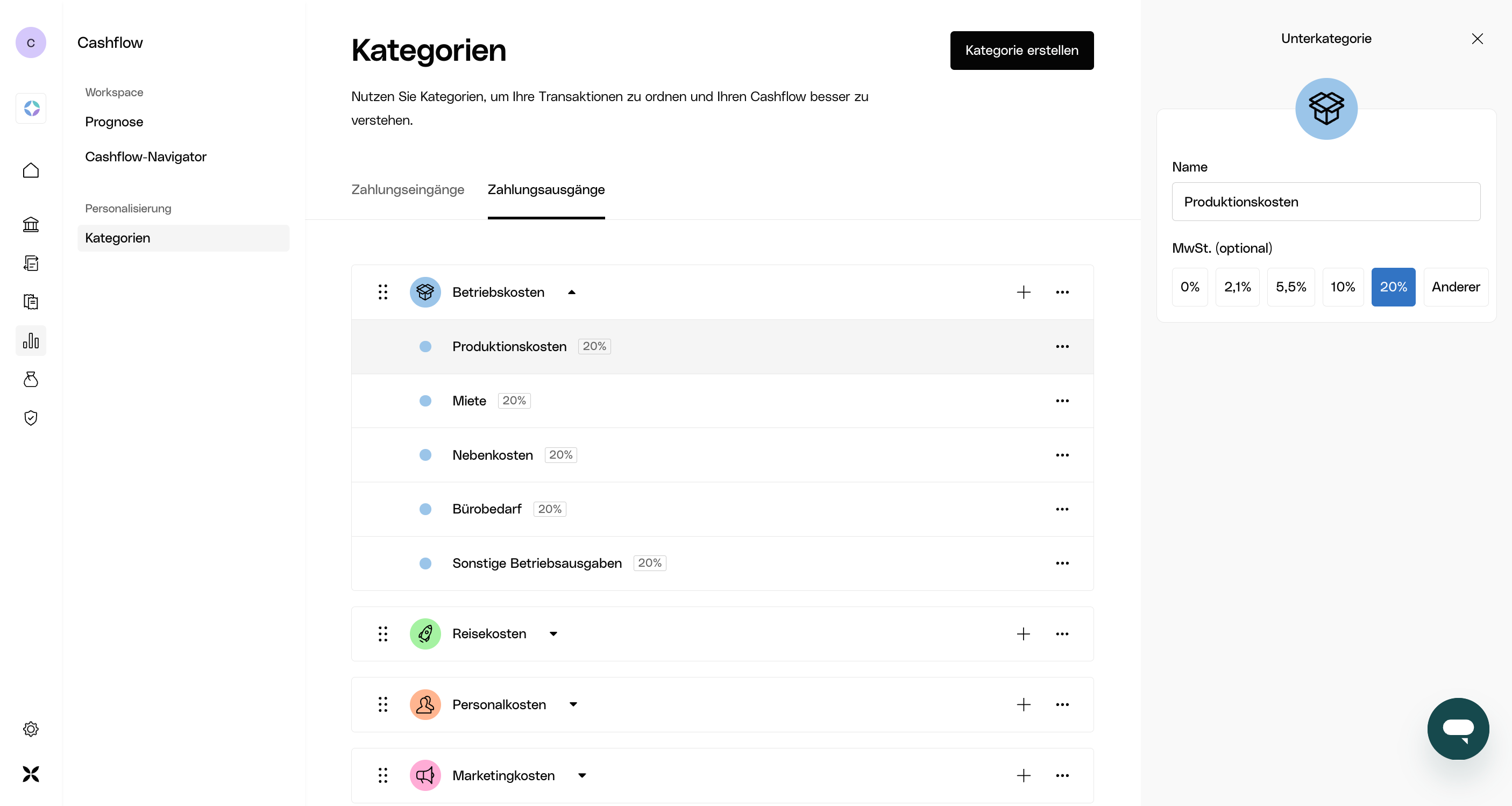The width and height of the screenshot is (1512, 806).
Task: Open the bar chart cashflow icon
Action: point(31,340)
